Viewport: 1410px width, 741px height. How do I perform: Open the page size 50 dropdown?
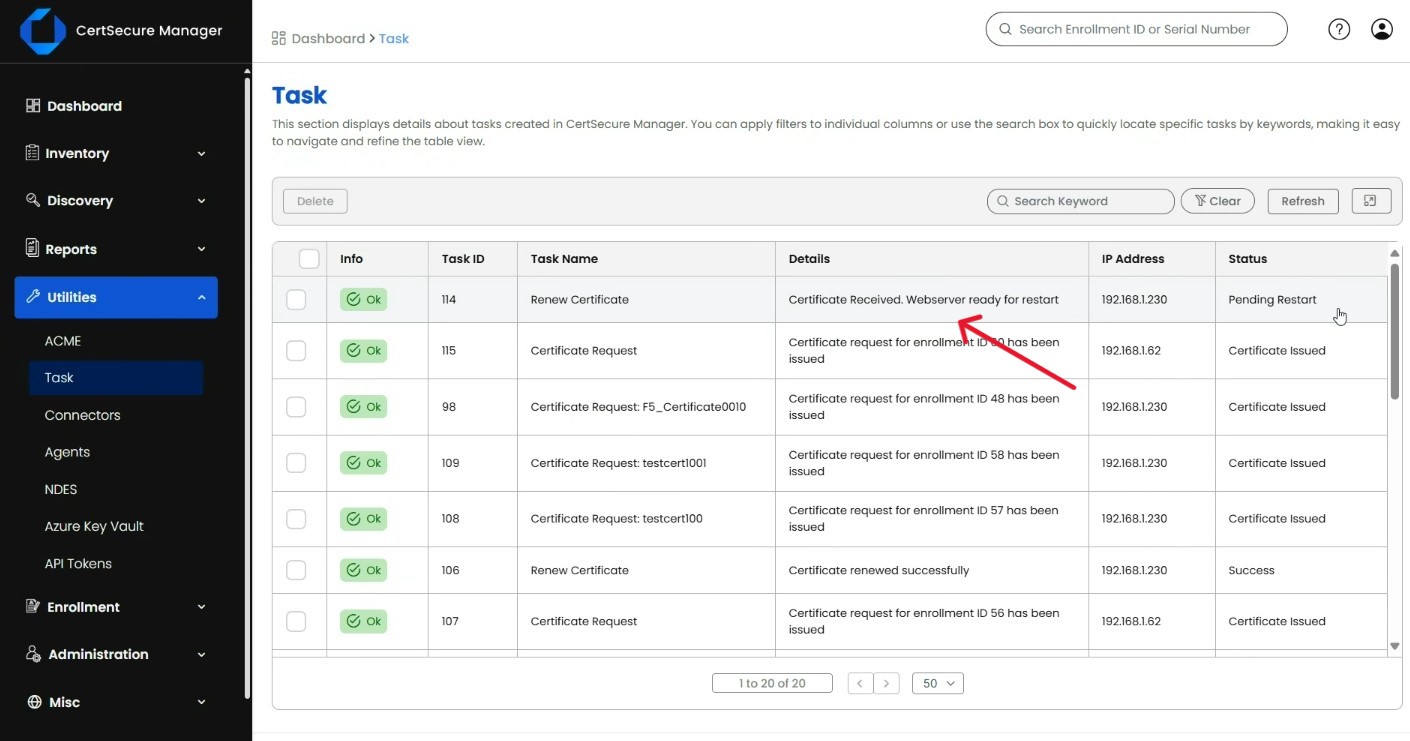[938, 684]
